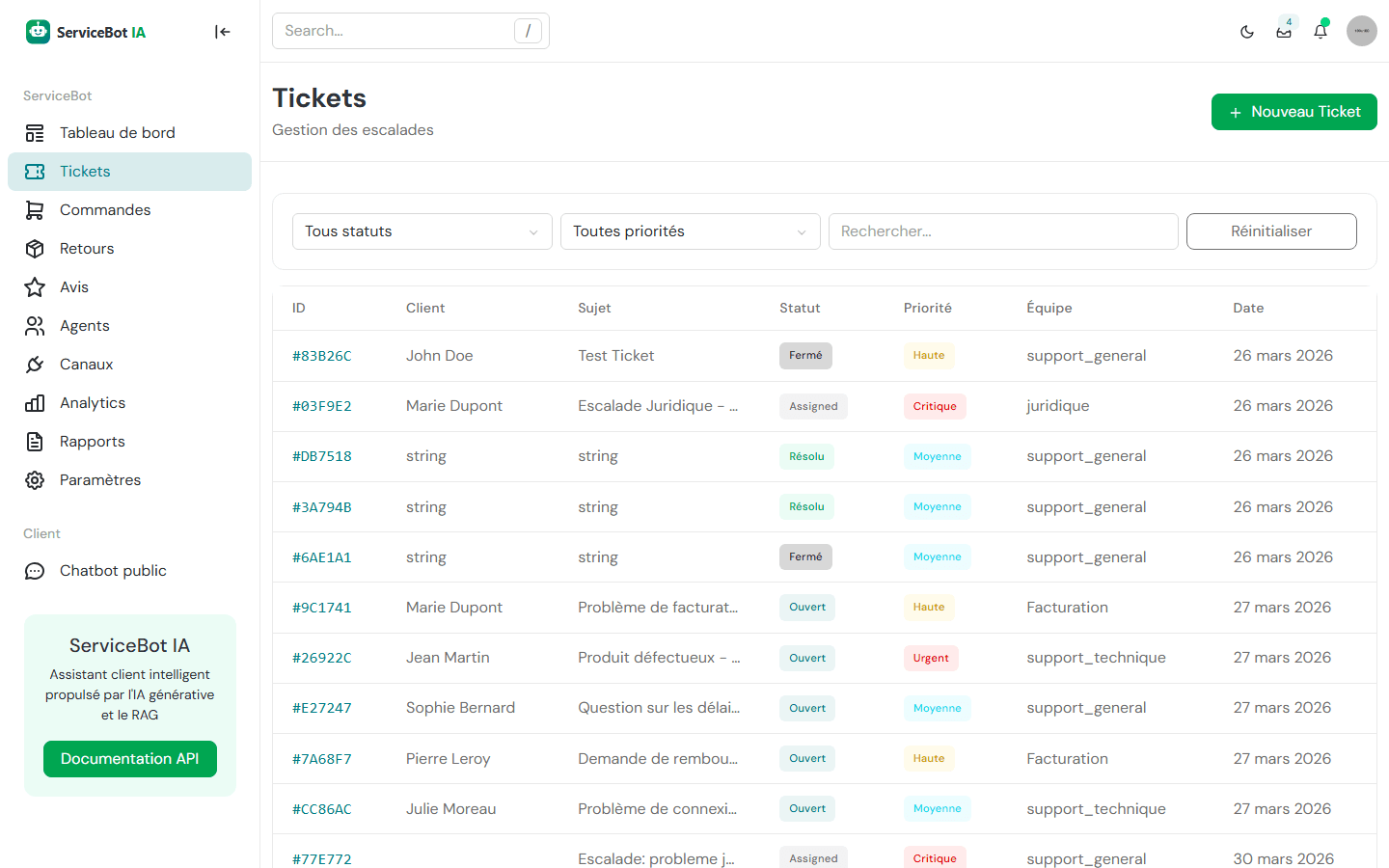Click the Urgent priority badge
Image resolution: width=1389 pixels, height=868 pixels.
(x=931, y=658)
